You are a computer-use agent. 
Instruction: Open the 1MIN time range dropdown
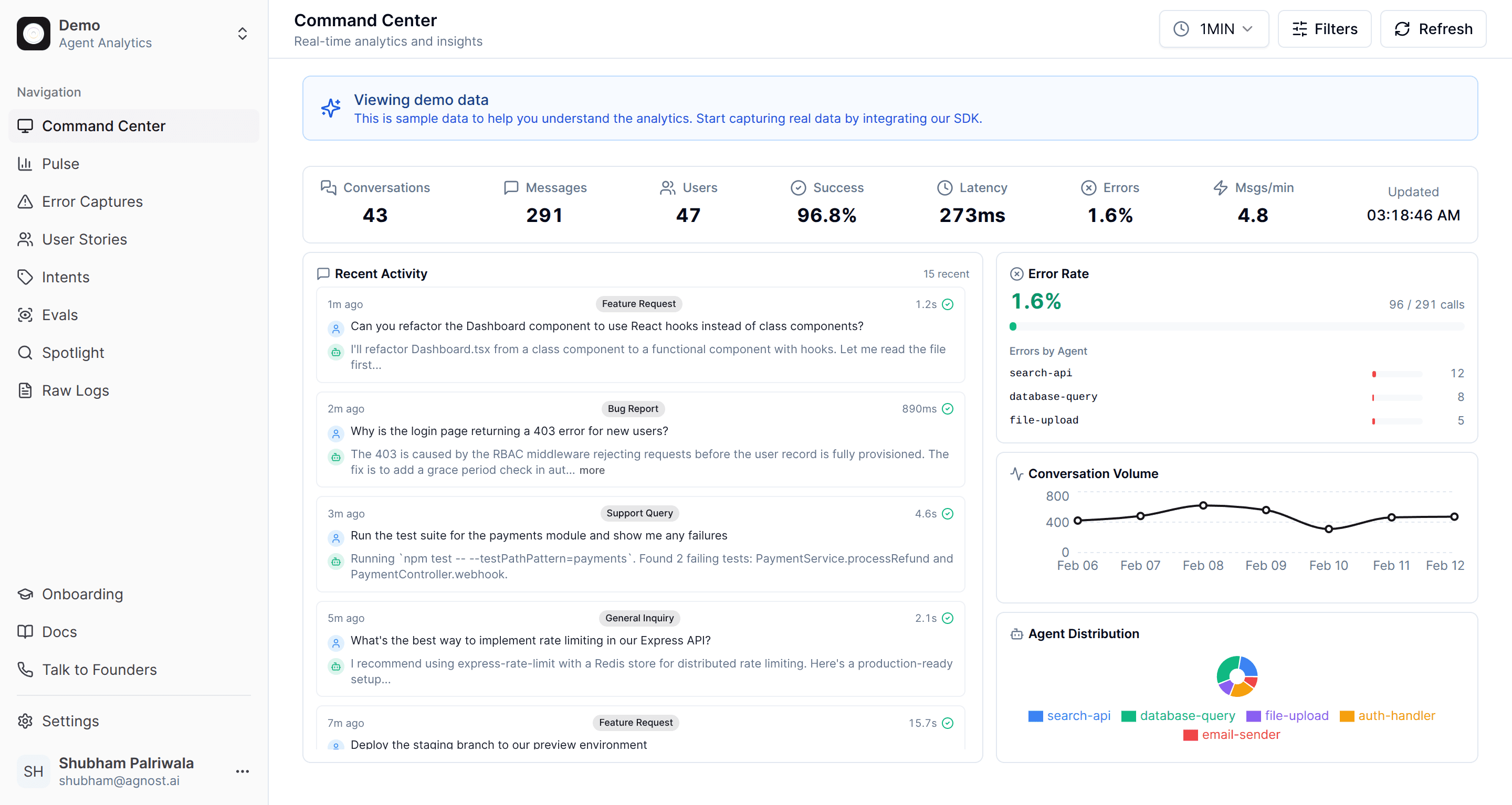[x=1213, y=28]
